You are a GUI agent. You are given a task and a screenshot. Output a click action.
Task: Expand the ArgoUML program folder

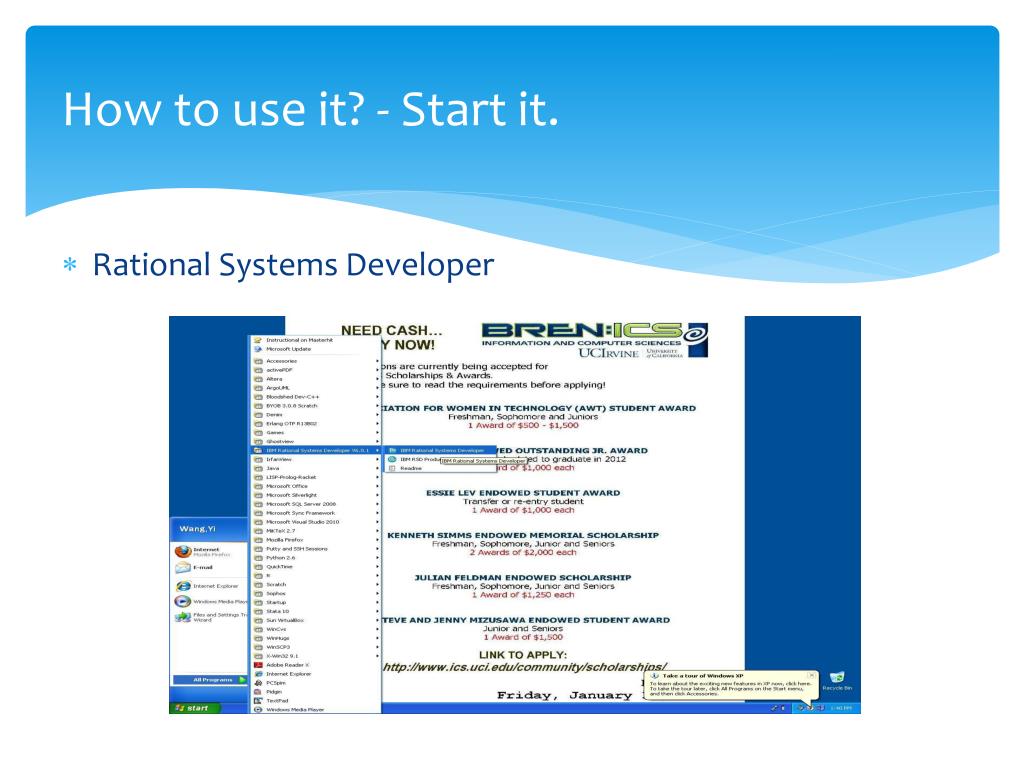[x=315, y=388]
